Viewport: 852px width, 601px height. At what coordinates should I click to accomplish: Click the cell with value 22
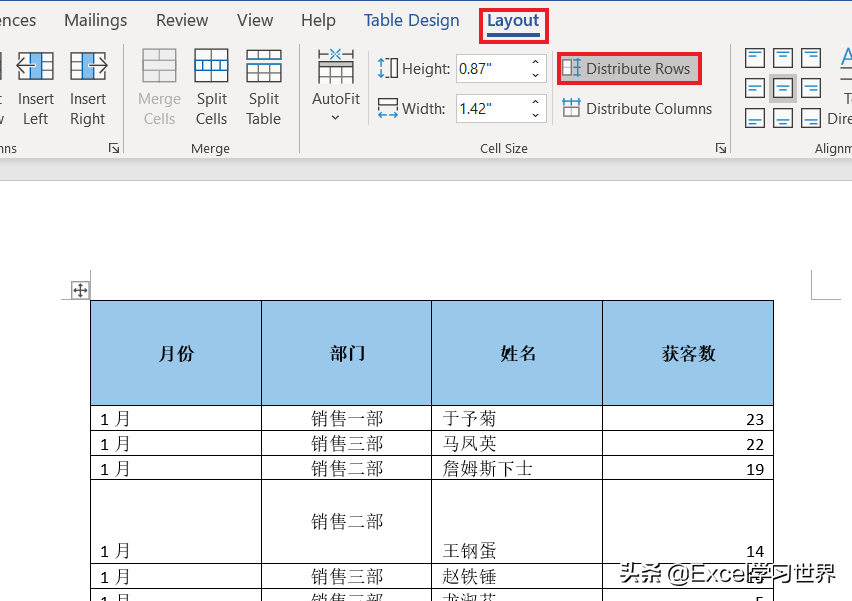pos(688,443)
